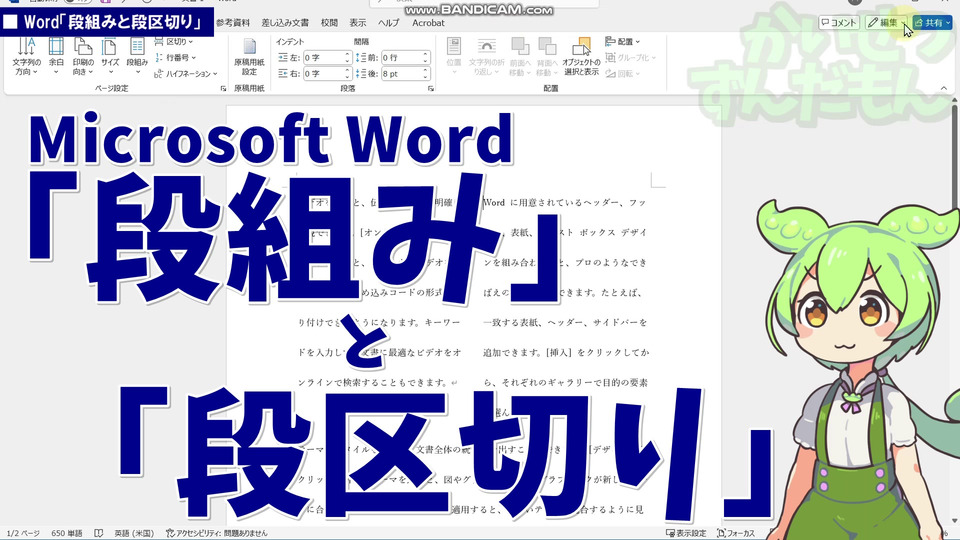960x540 pixels.
Task: Collapse the ribbon with the chevron
Action: pos(944,88)
